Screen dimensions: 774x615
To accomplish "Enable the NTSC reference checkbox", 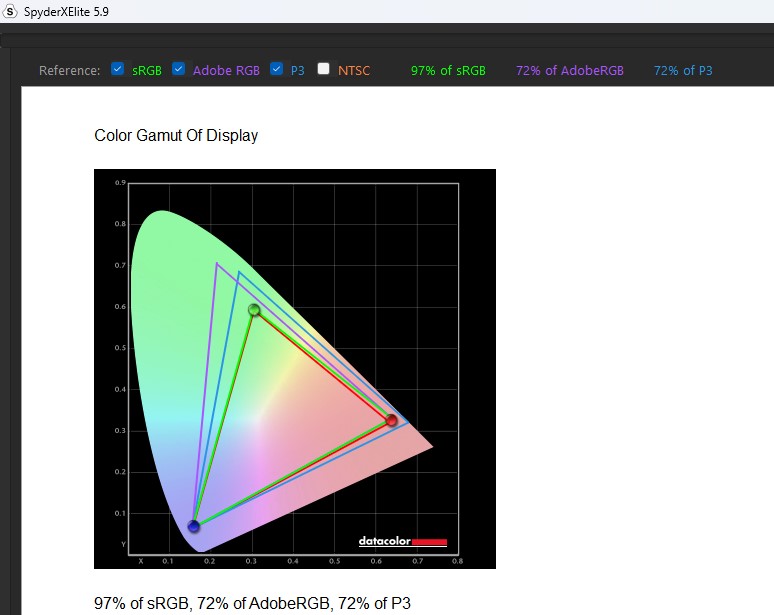I will click(324, 70).
